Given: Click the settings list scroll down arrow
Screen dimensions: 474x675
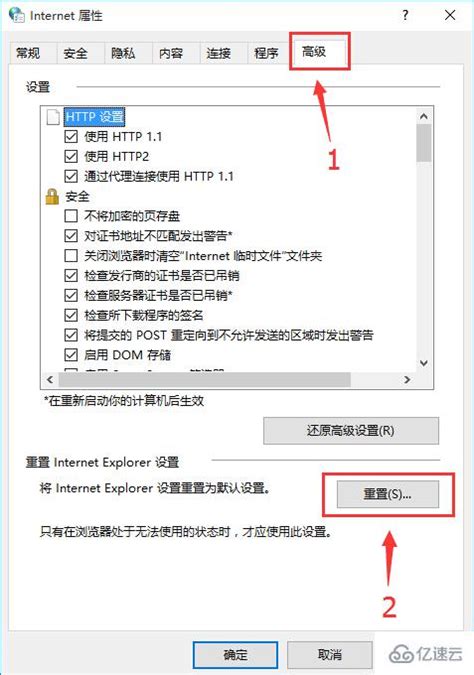Looking at the screenshot, I should (424, 363).
